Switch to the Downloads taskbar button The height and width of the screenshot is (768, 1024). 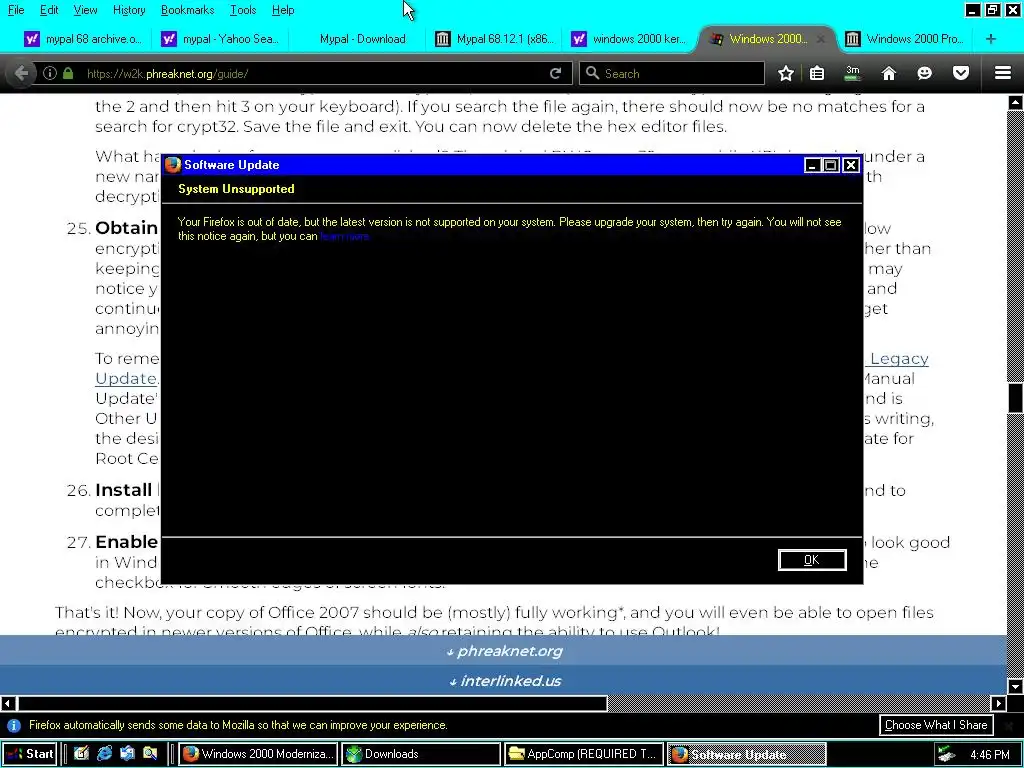tap(421, 754)
